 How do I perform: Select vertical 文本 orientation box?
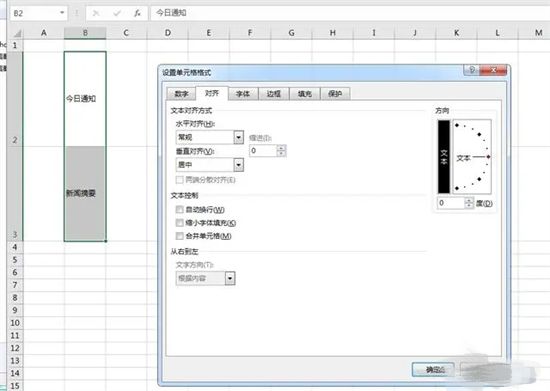click(x=444, y=156)
